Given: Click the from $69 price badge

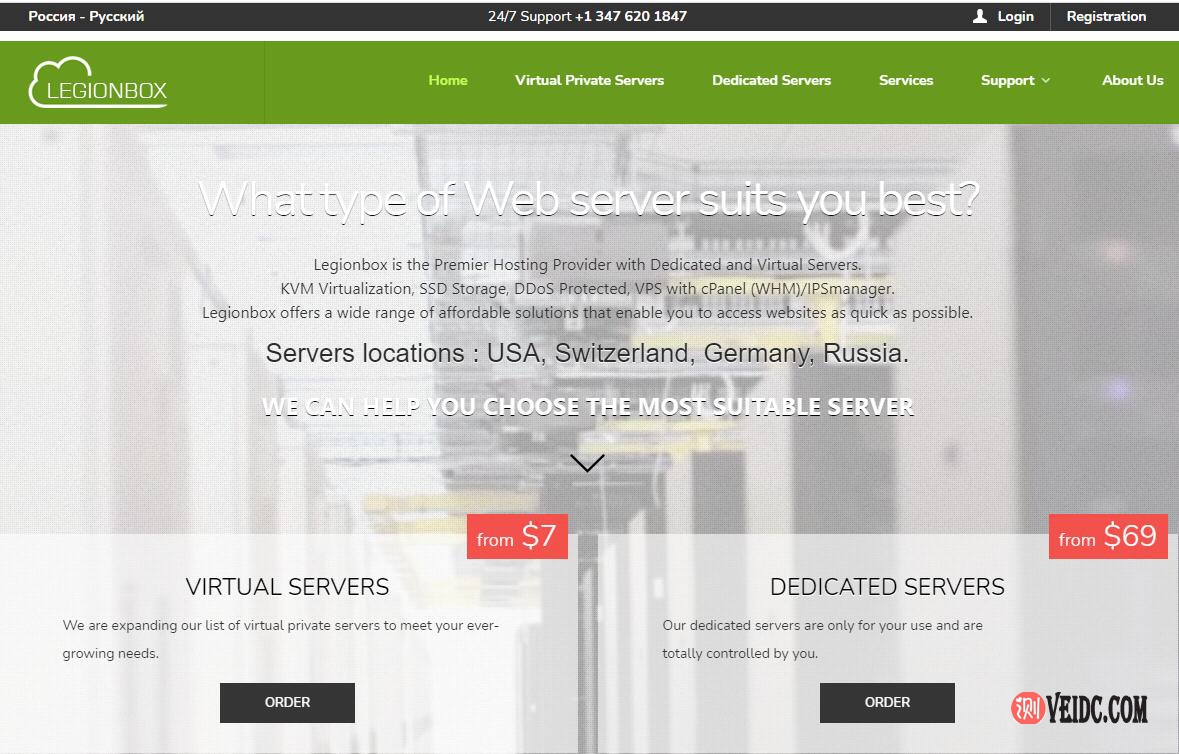Looking at the screenshot, I should 1108,537.
